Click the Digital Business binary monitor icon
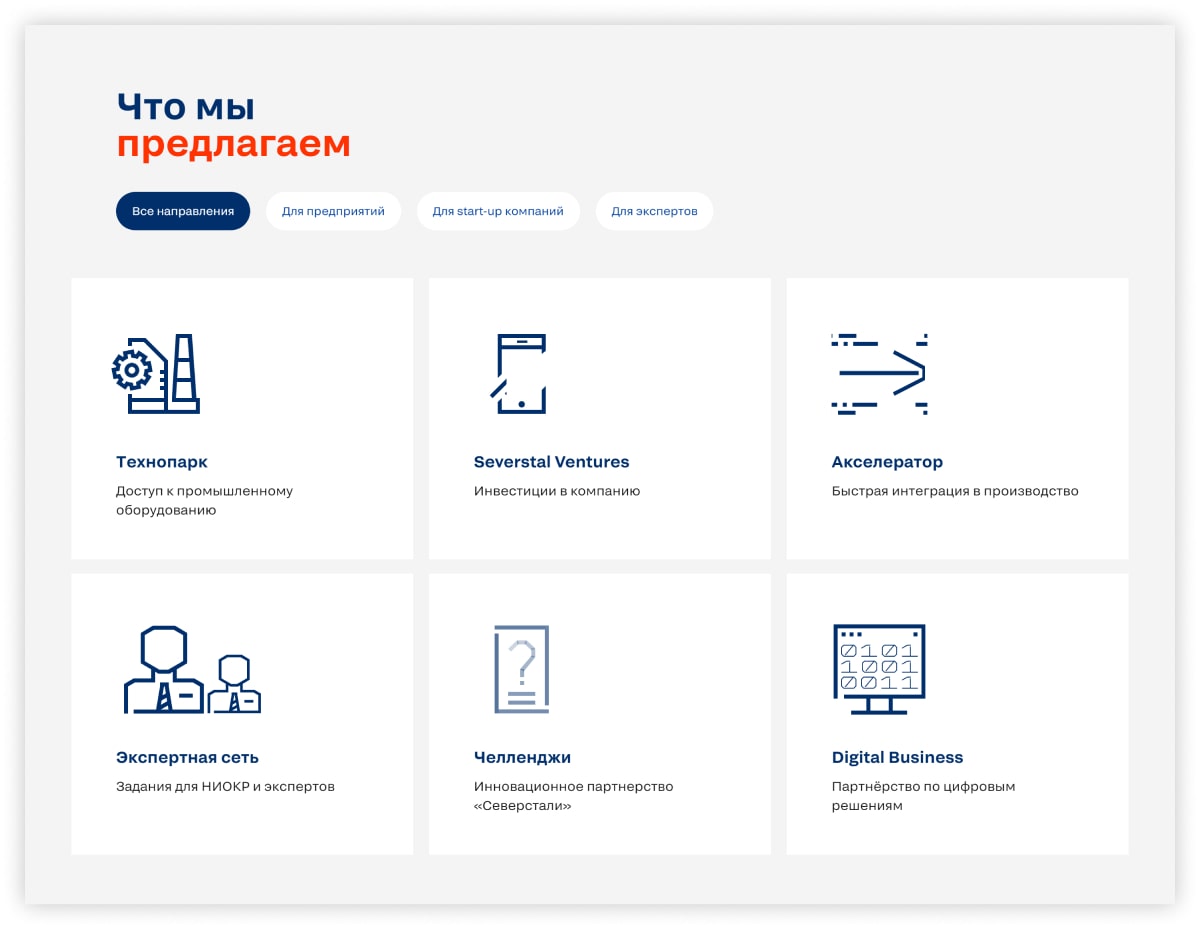This screenshot has height=930, width=1200. click(x=879, y=670)
